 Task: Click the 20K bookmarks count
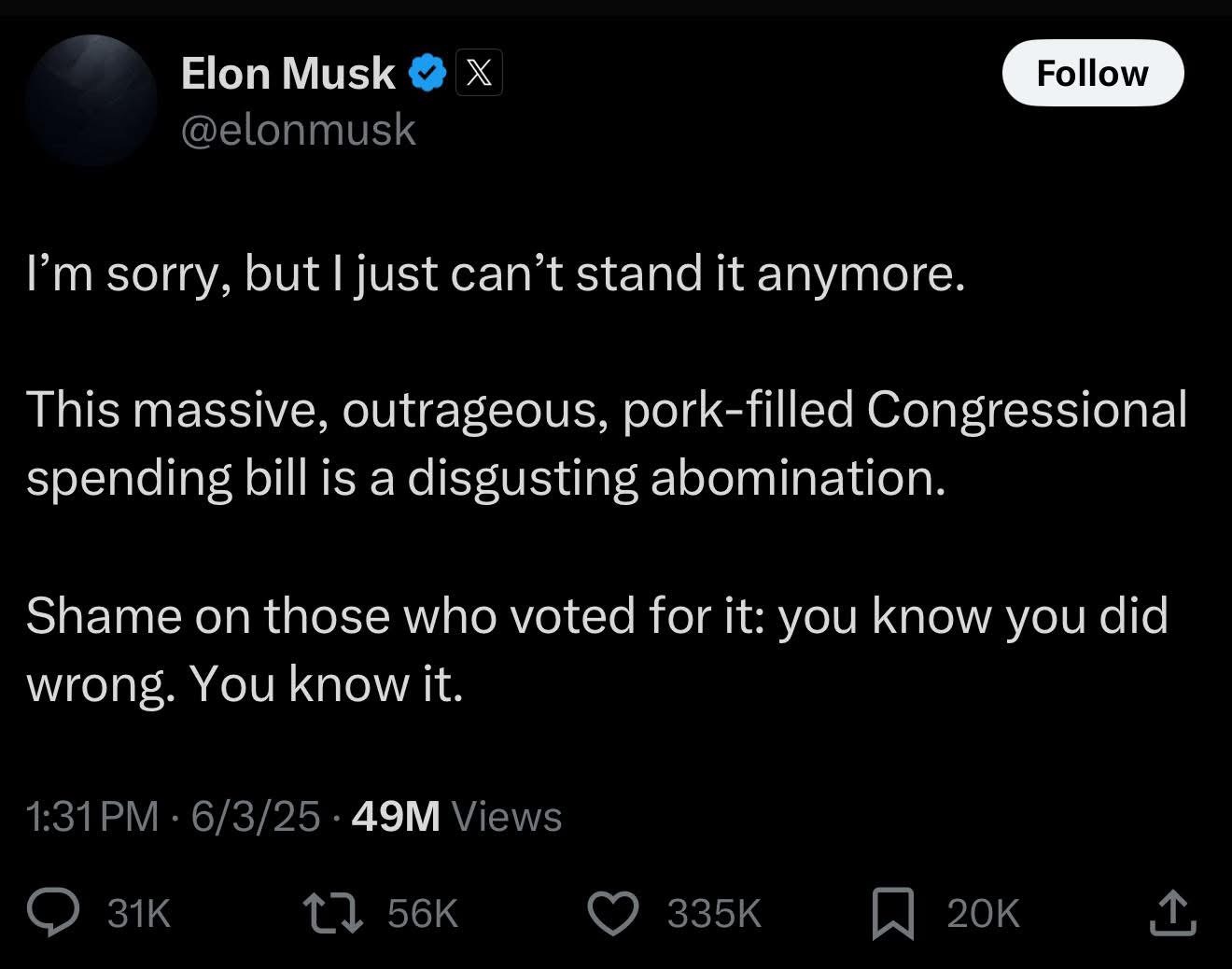coord(983,913)
